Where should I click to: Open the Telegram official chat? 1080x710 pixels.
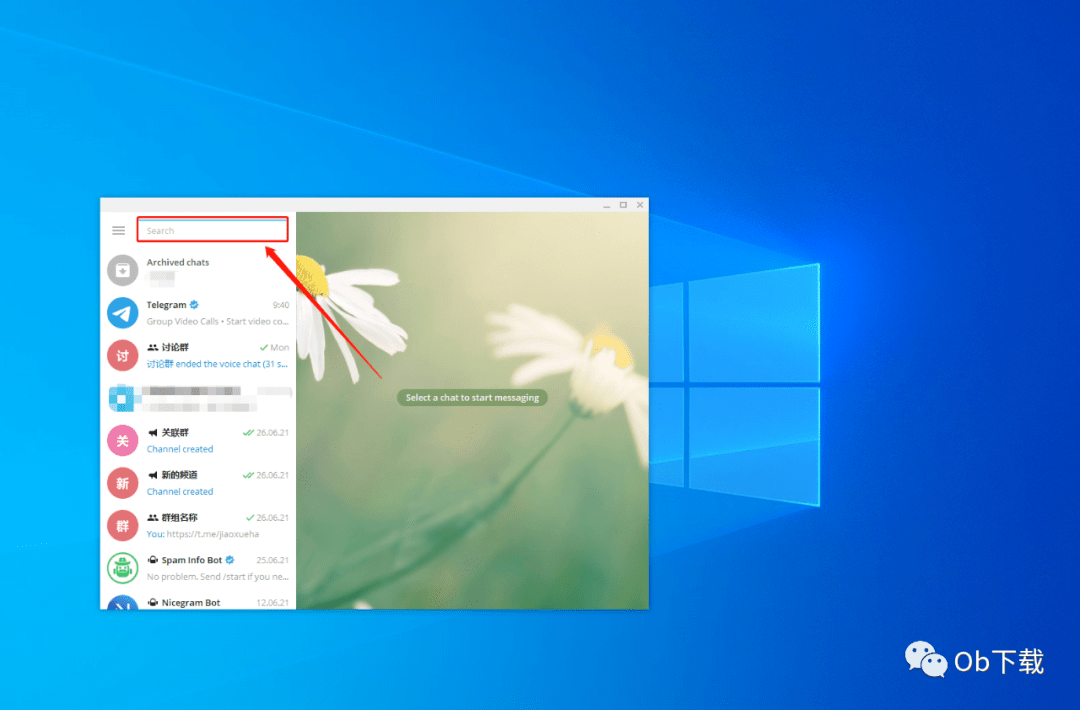click(198, 313)
